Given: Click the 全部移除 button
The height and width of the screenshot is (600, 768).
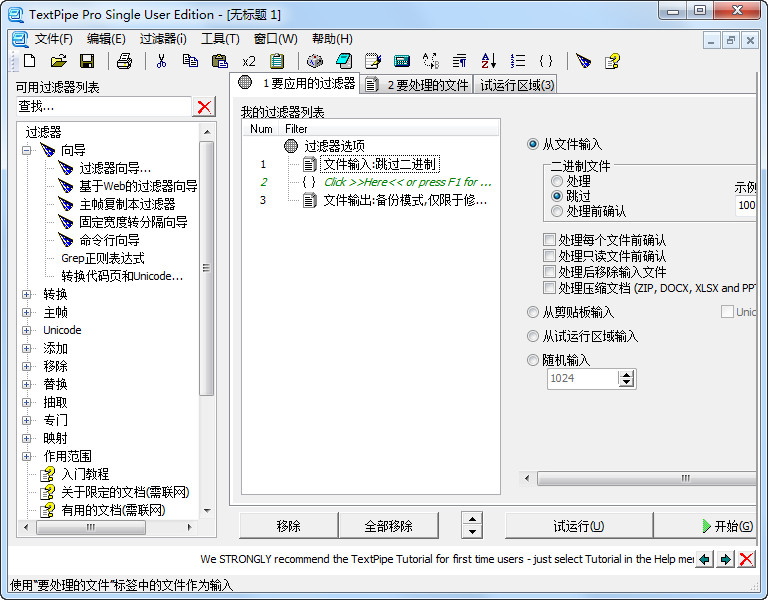Looking at the screenshot, I should 388,526.
